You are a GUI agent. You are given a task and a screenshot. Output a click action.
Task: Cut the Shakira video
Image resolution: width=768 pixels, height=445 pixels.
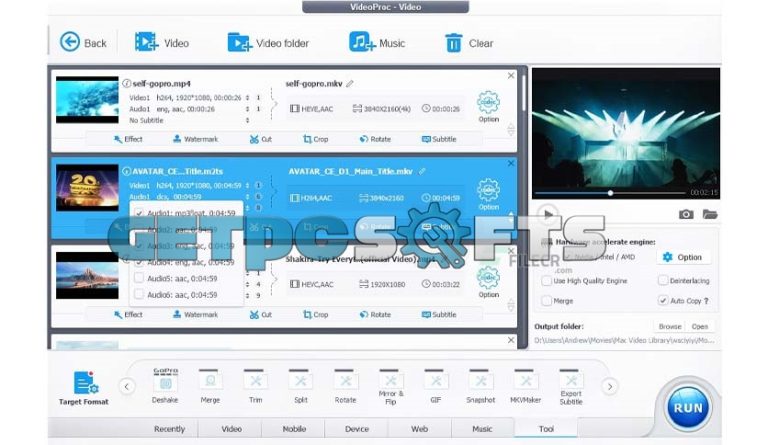coord(261,314)
